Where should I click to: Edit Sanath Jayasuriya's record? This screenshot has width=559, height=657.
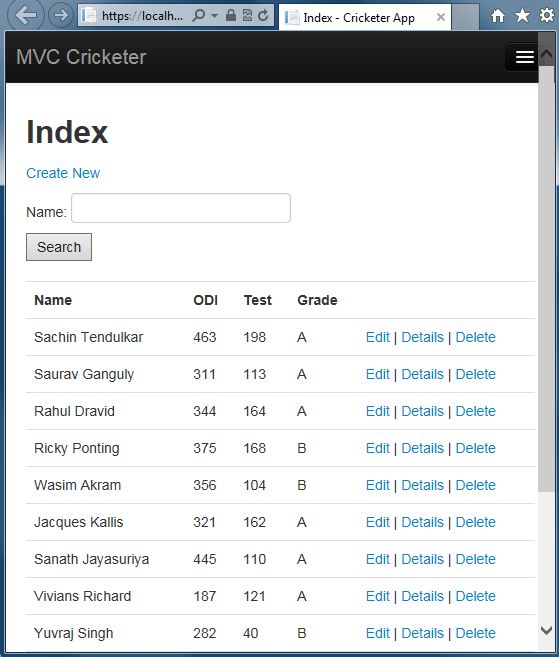378,559
